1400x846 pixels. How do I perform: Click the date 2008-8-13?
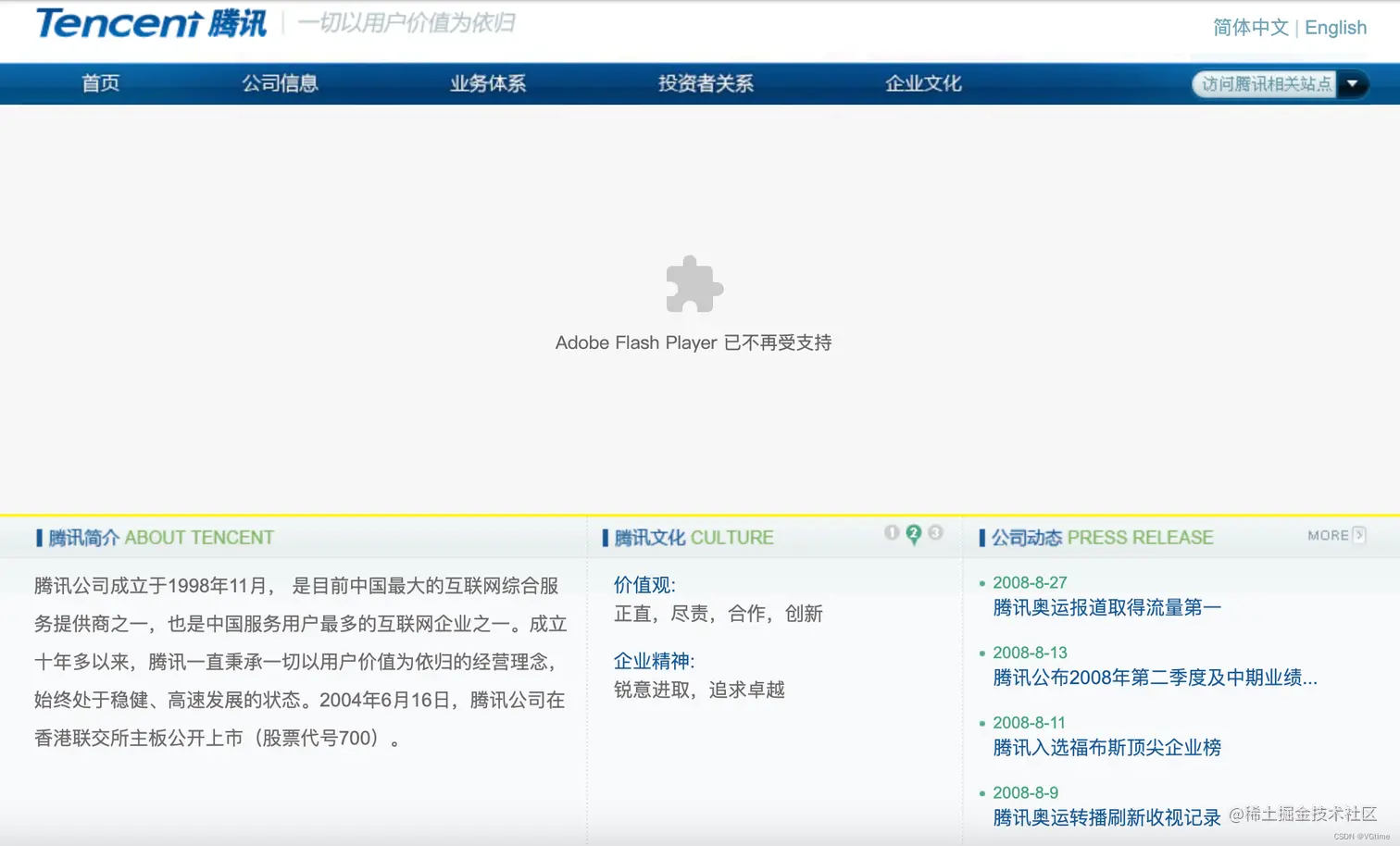[1030, 653]
